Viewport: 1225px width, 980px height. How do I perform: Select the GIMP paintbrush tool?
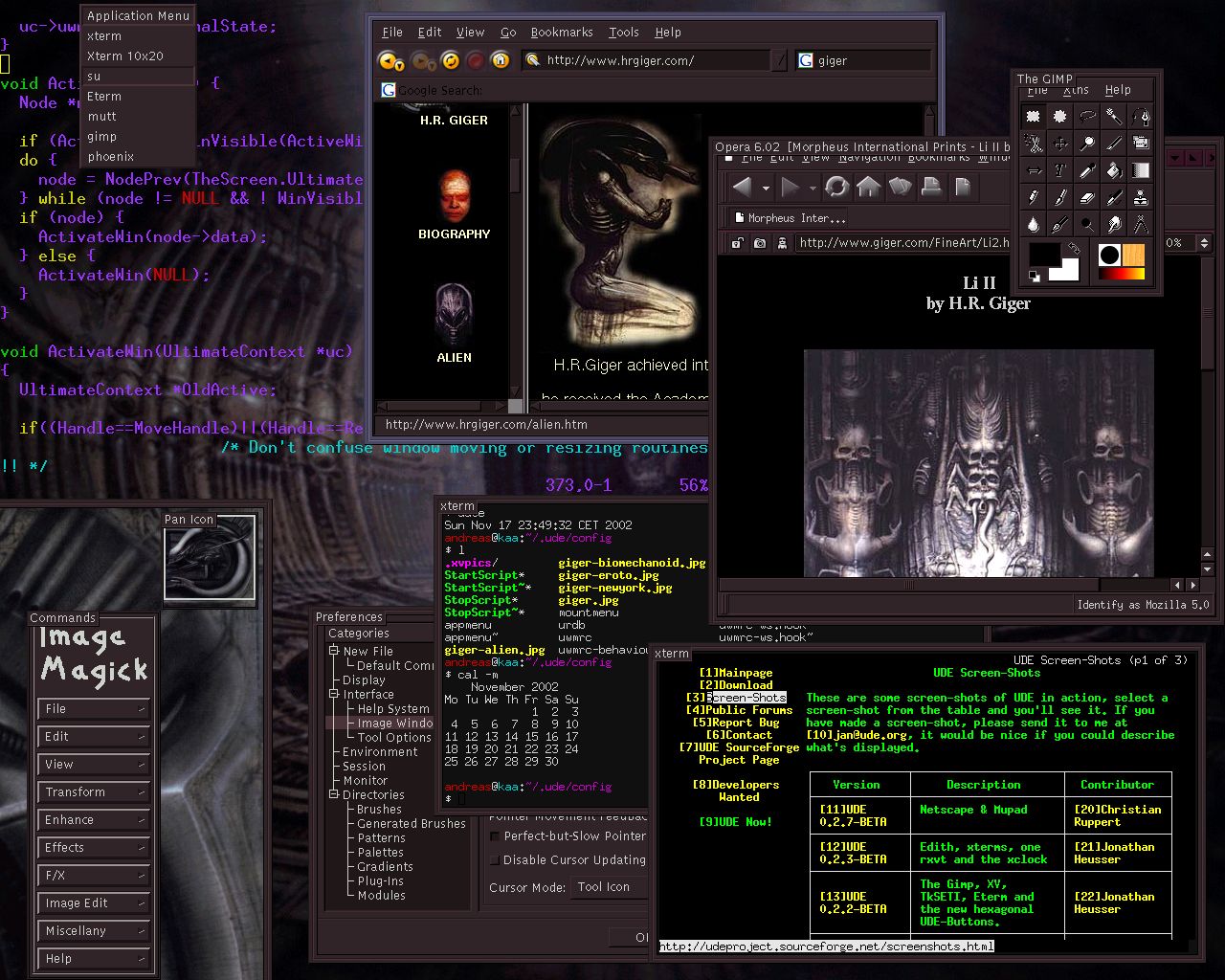coord(1059,197)
